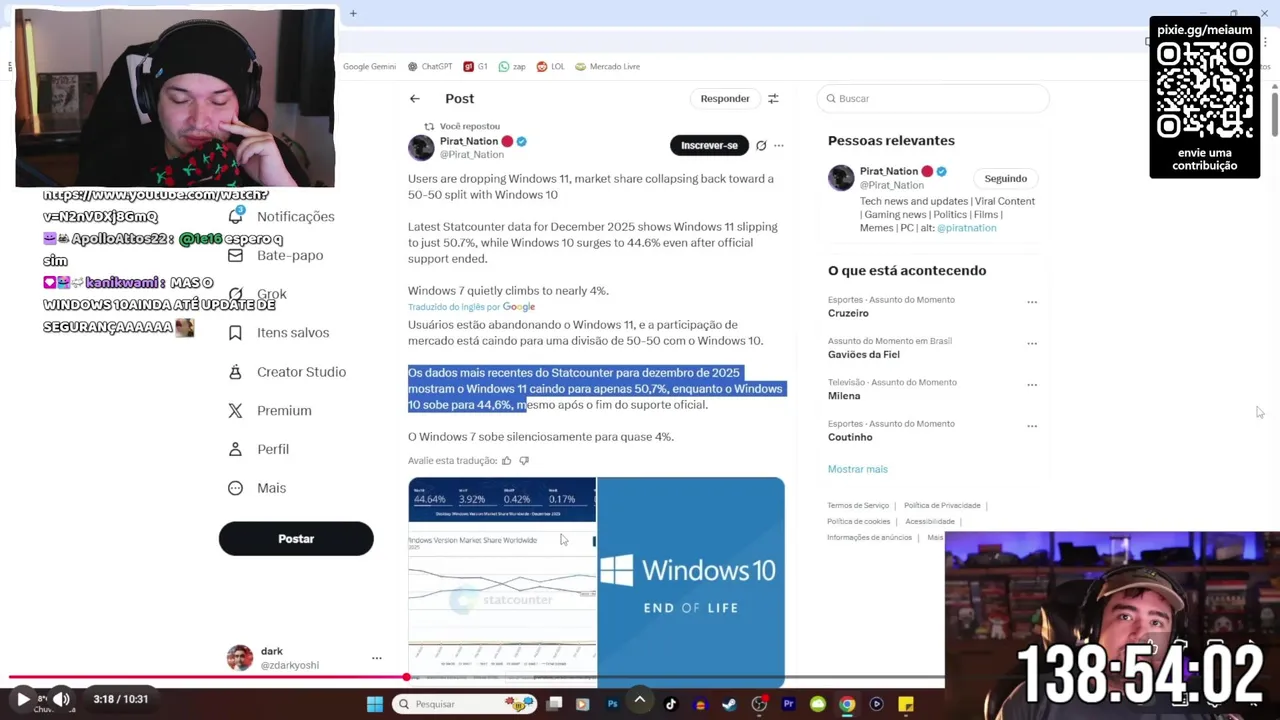Click the Inscrever-se button
This screenshot has height=720, width=1280.
[x=709, y=146]
